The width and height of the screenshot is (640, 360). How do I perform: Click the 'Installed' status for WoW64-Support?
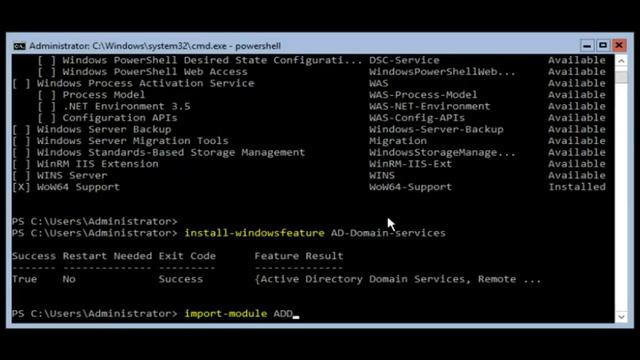pos(577,187)
